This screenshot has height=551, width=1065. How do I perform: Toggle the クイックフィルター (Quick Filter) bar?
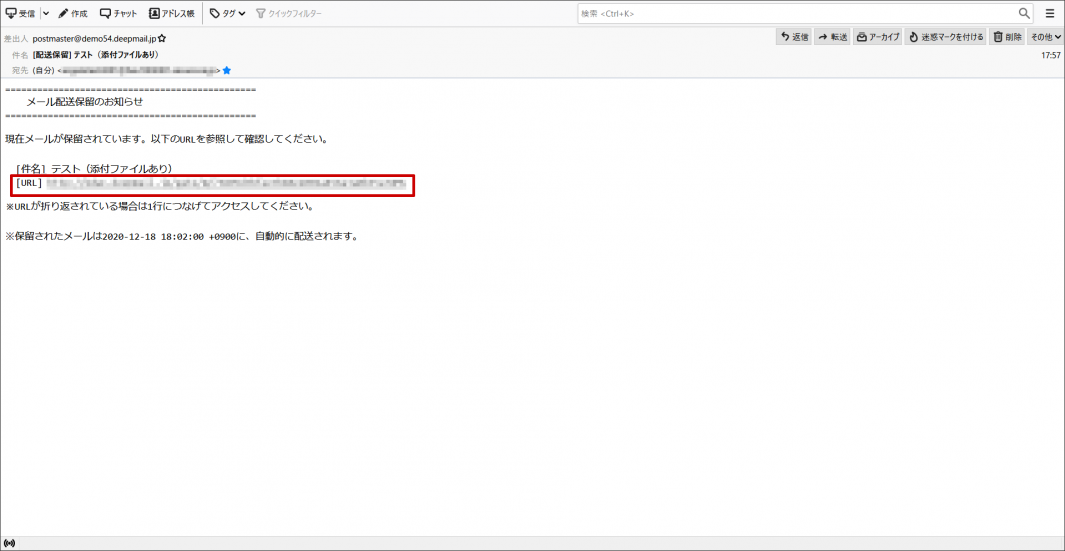pos(289,13)
